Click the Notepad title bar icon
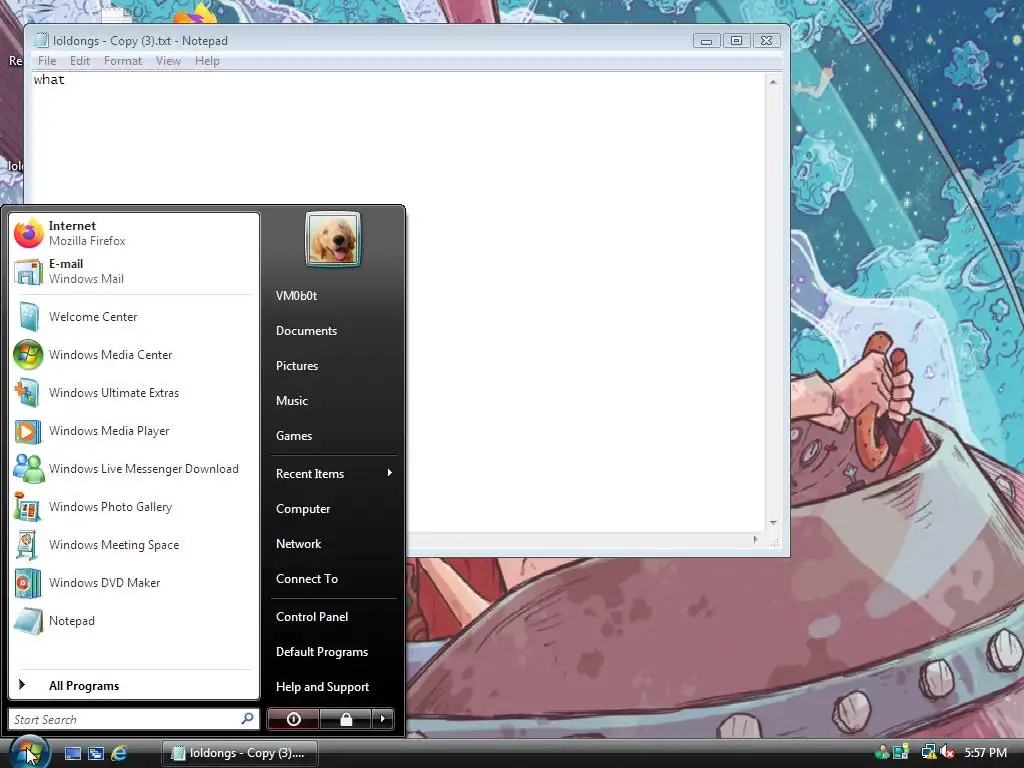This screenshot has height=768, width=1024. 41,40
